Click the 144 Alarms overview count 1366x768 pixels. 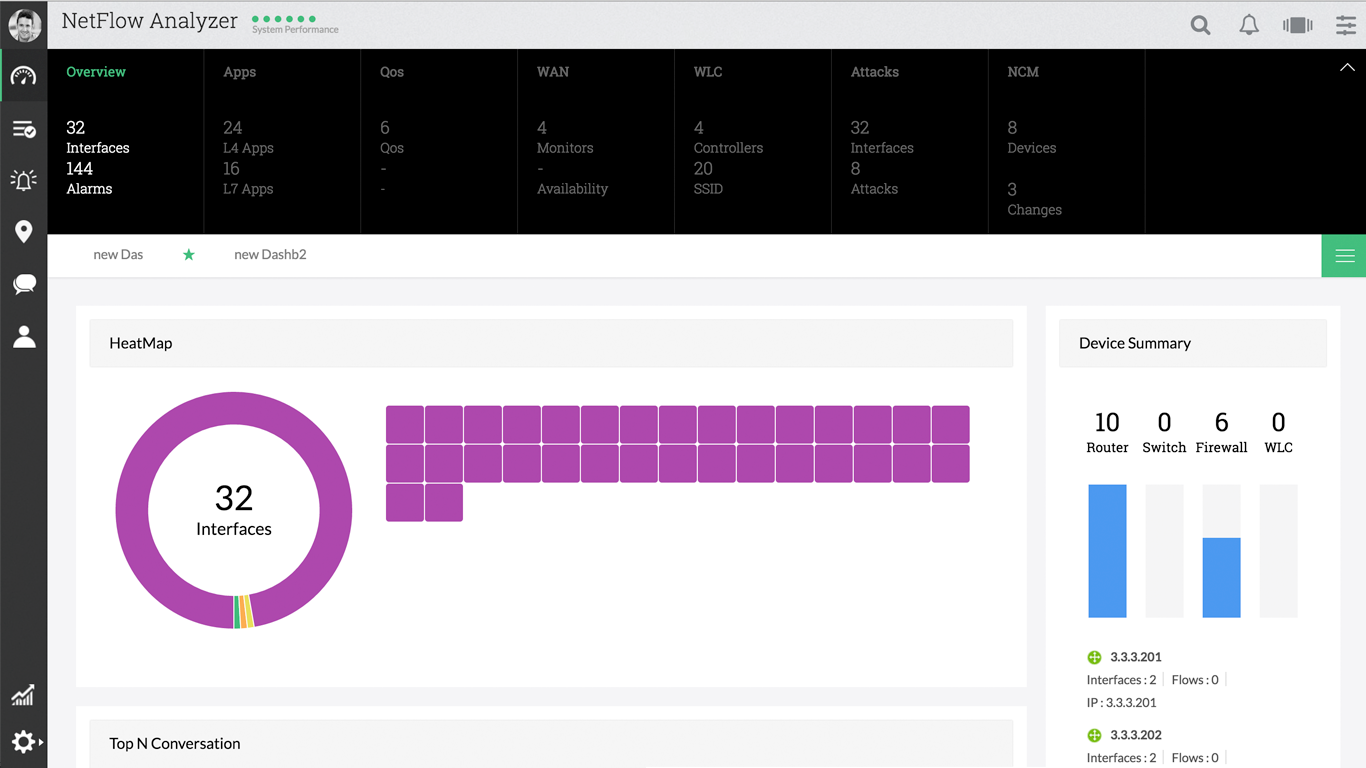click(x=89, y=179)
